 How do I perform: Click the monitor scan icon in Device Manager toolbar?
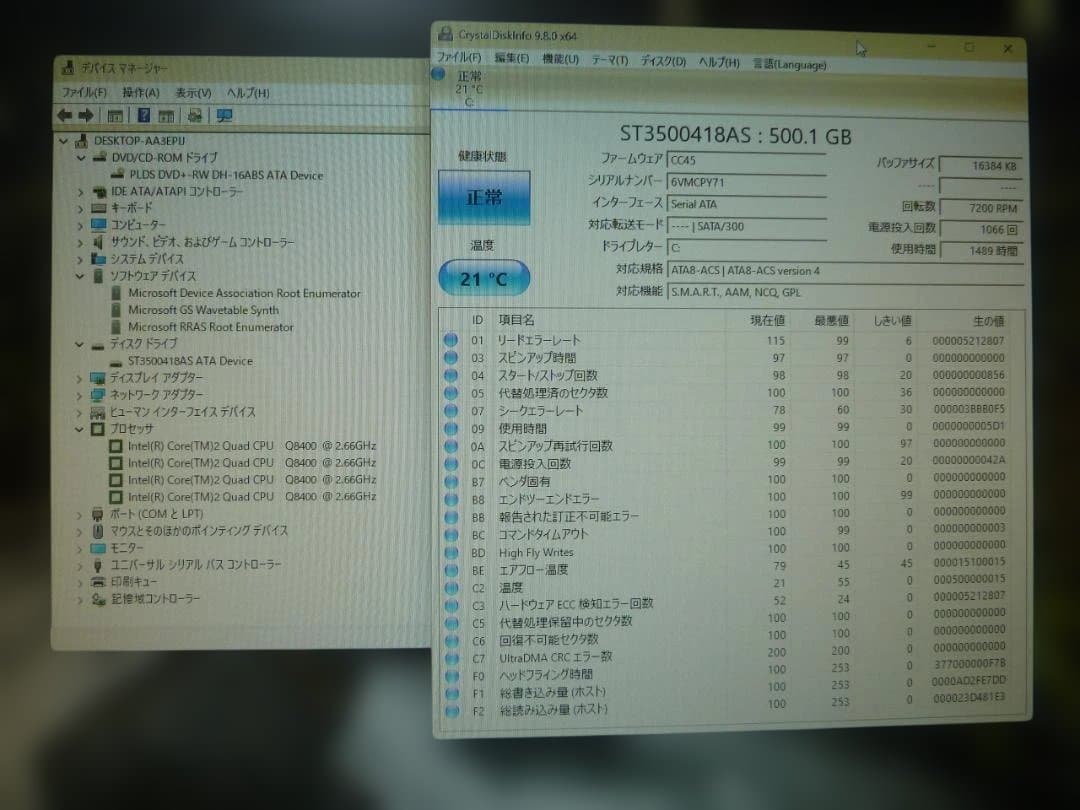click(x=225, y=115)
